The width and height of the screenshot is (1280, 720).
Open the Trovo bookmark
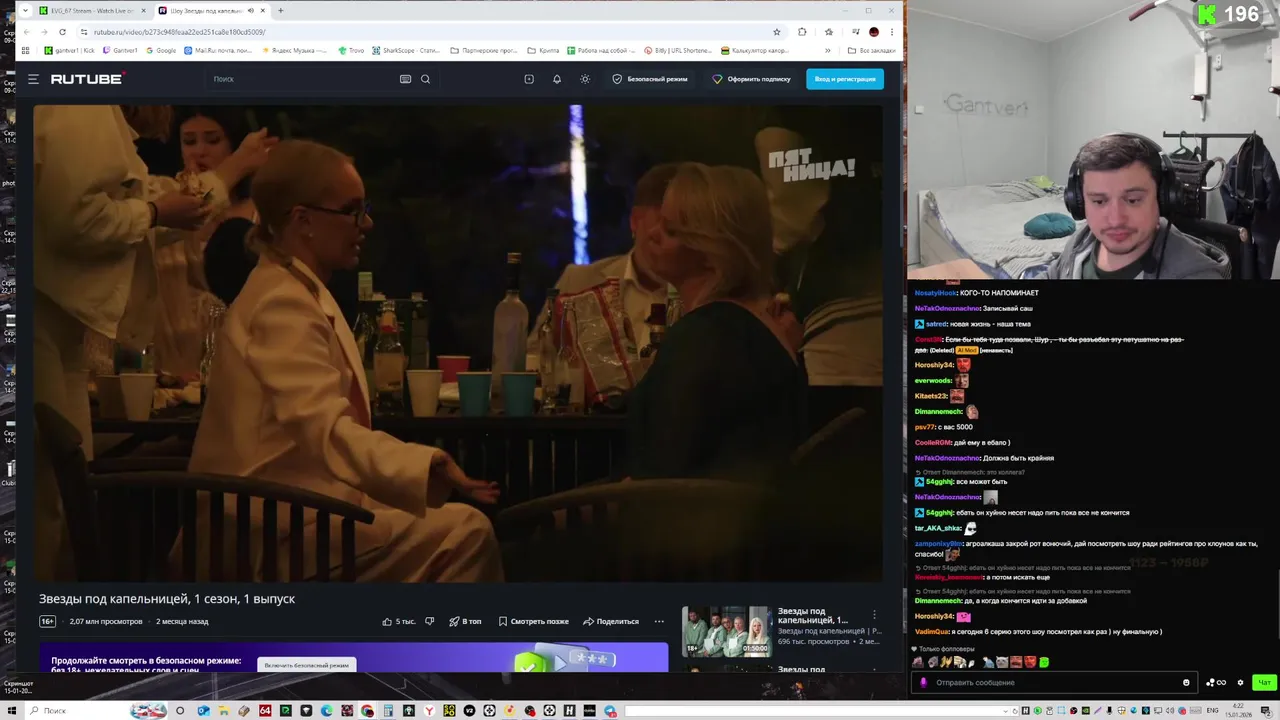[351, 51]
